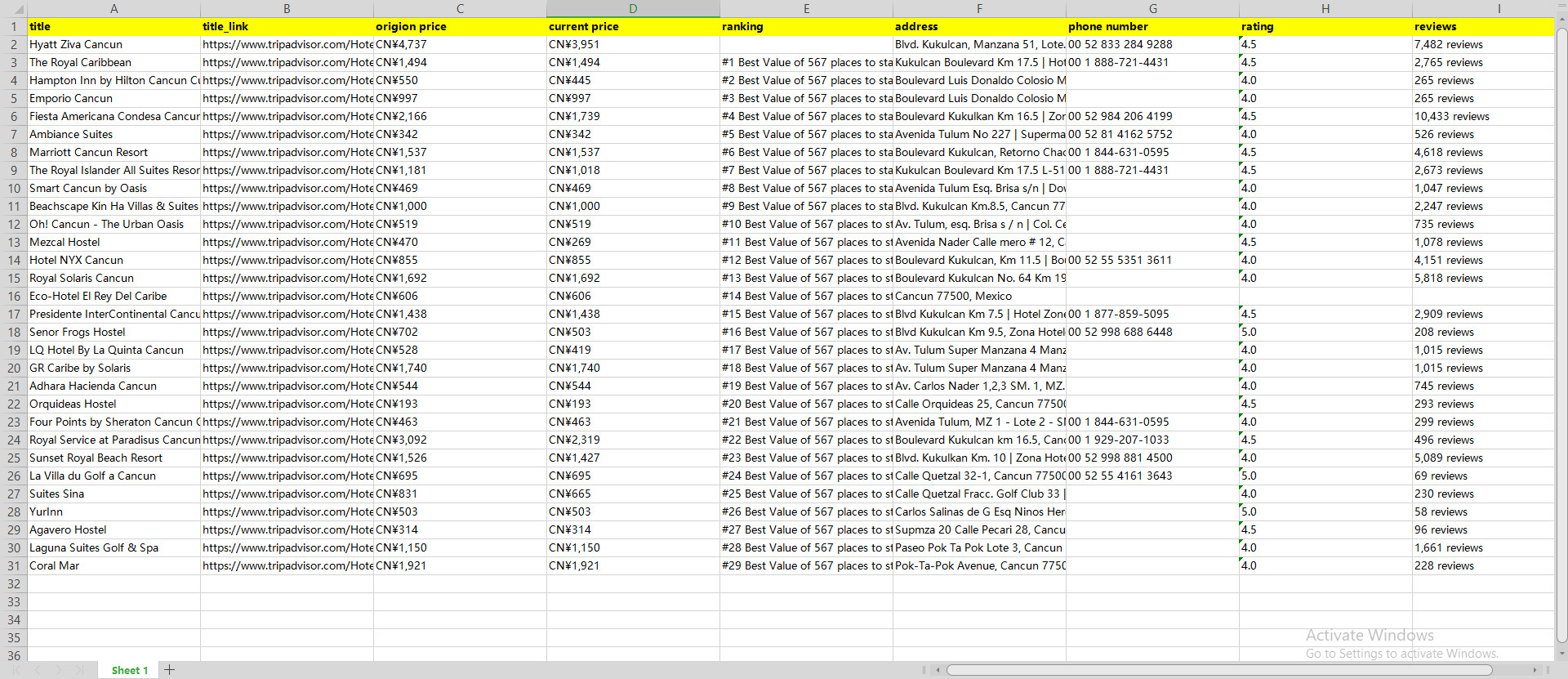Select column A header
This screenshot has height=679, width=1568.
pyautogui.click(x=114, y=9)
